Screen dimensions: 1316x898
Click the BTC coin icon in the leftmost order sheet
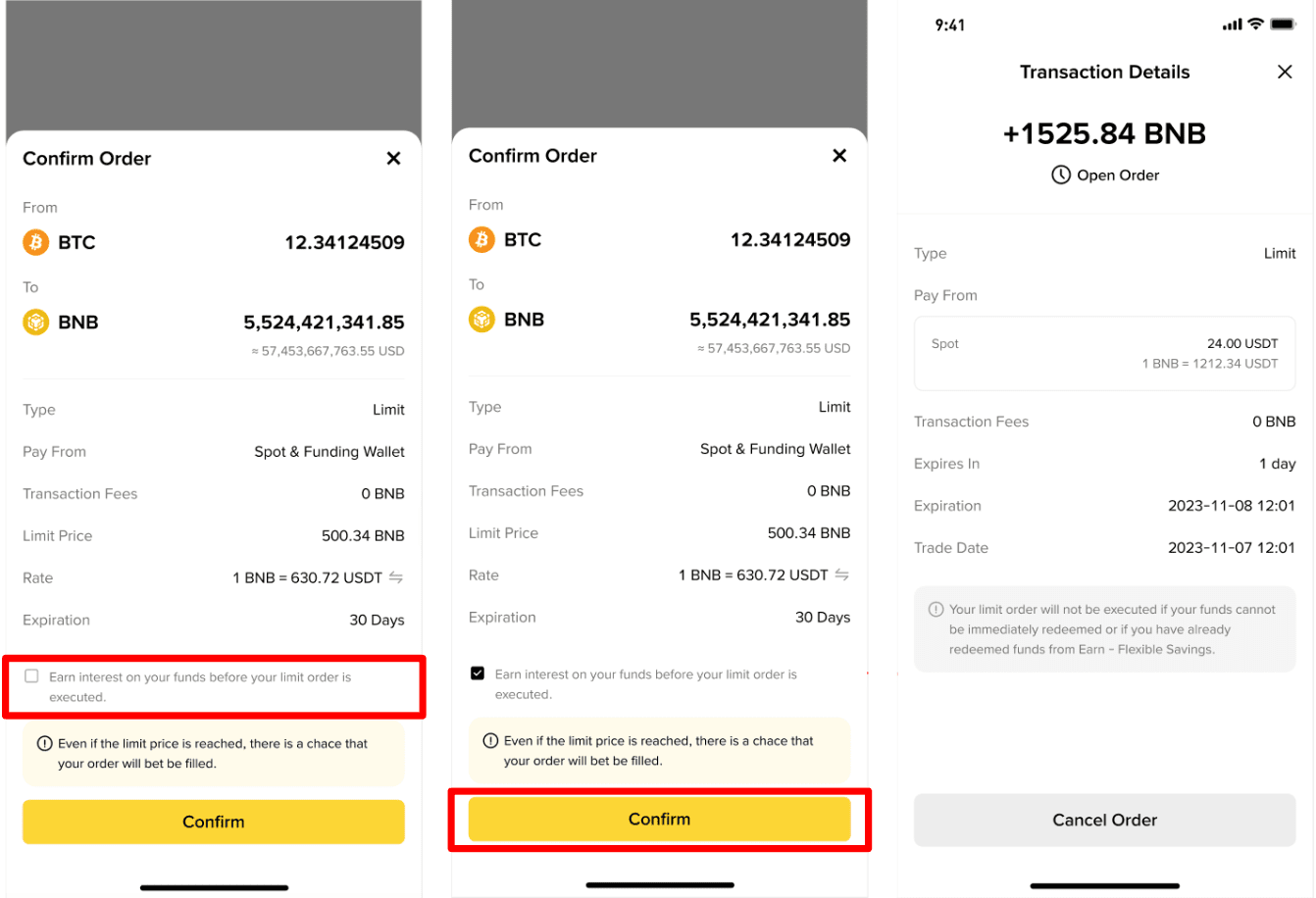(36, 242)
